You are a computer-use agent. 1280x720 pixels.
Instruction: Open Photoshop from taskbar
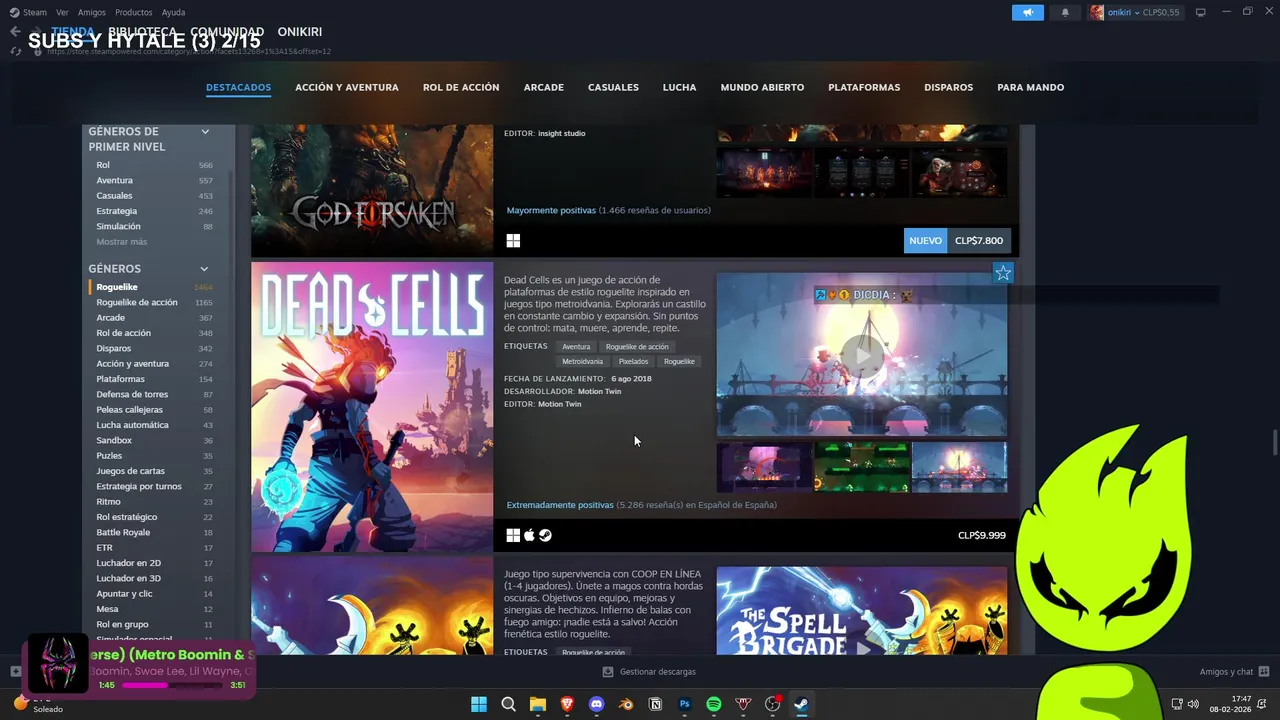point(685,704)
